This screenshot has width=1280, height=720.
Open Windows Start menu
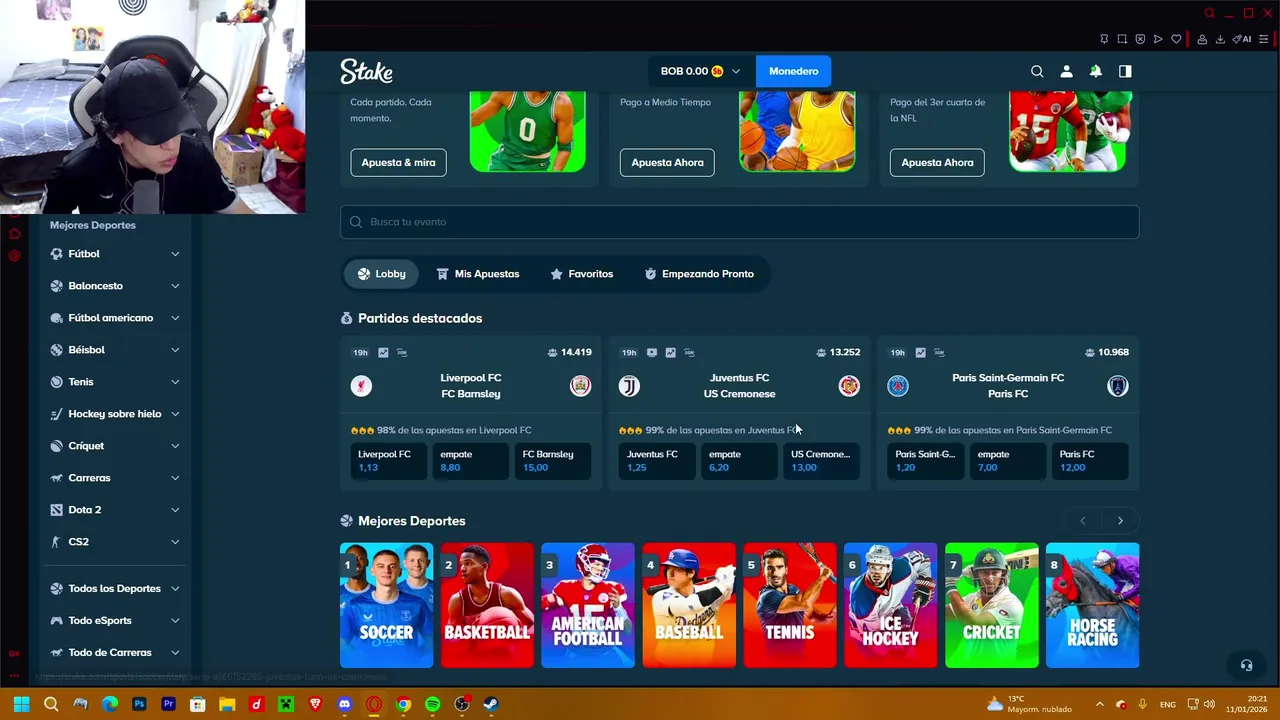click(x=22, y=704)
